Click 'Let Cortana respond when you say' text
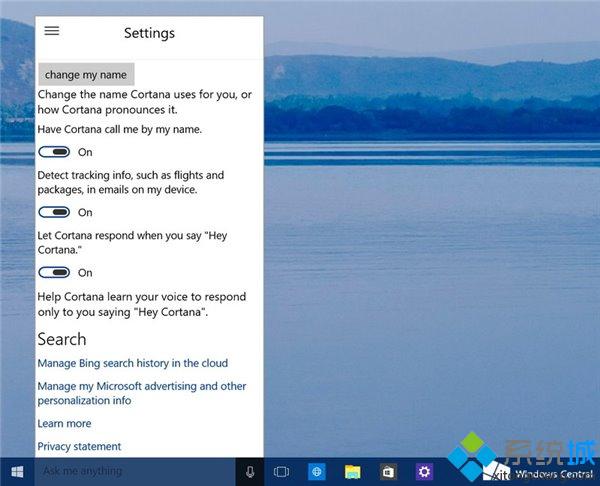The width and height of the screenshot is (600, 486). tap(132, 242)
